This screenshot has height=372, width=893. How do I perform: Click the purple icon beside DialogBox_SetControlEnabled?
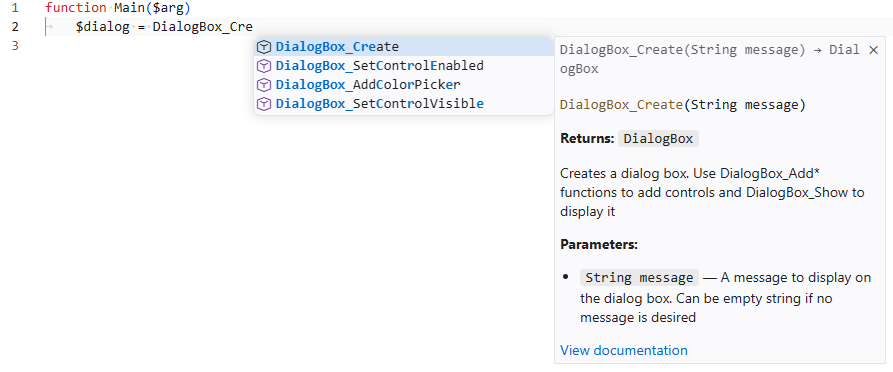point(263,66)
